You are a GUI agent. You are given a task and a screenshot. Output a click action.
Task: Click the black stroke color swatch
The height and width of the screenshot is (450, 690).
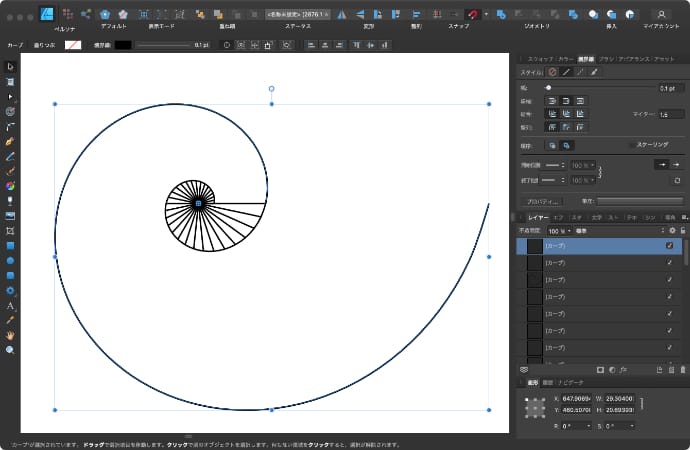tap(121, 45)
